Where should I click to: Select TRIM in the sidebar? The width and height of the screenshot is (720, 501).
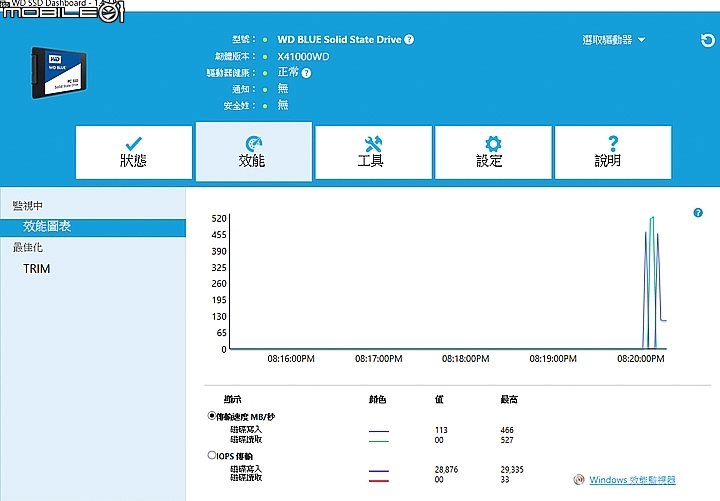click(36, 269)
